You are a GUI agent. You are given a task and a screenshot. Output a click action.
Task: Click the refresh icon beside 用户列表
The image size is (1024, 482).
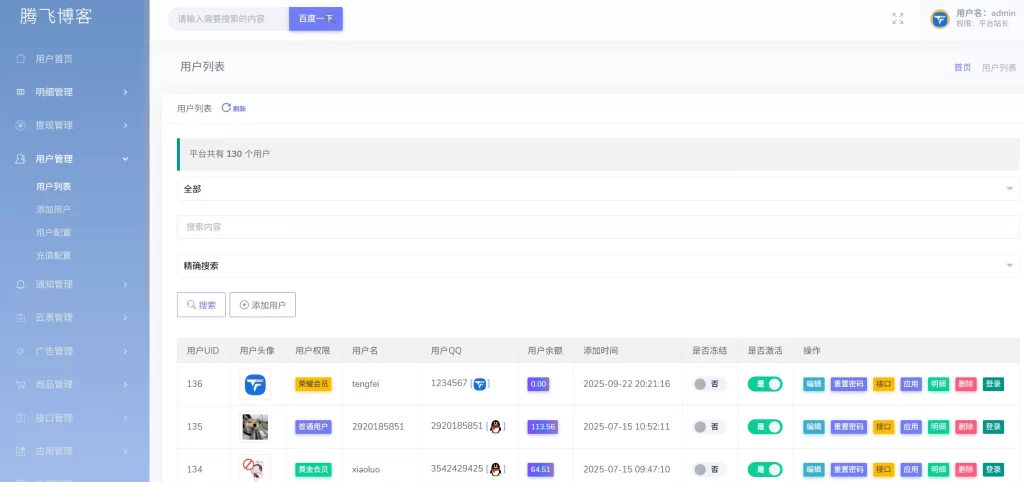tap(226, 107)
